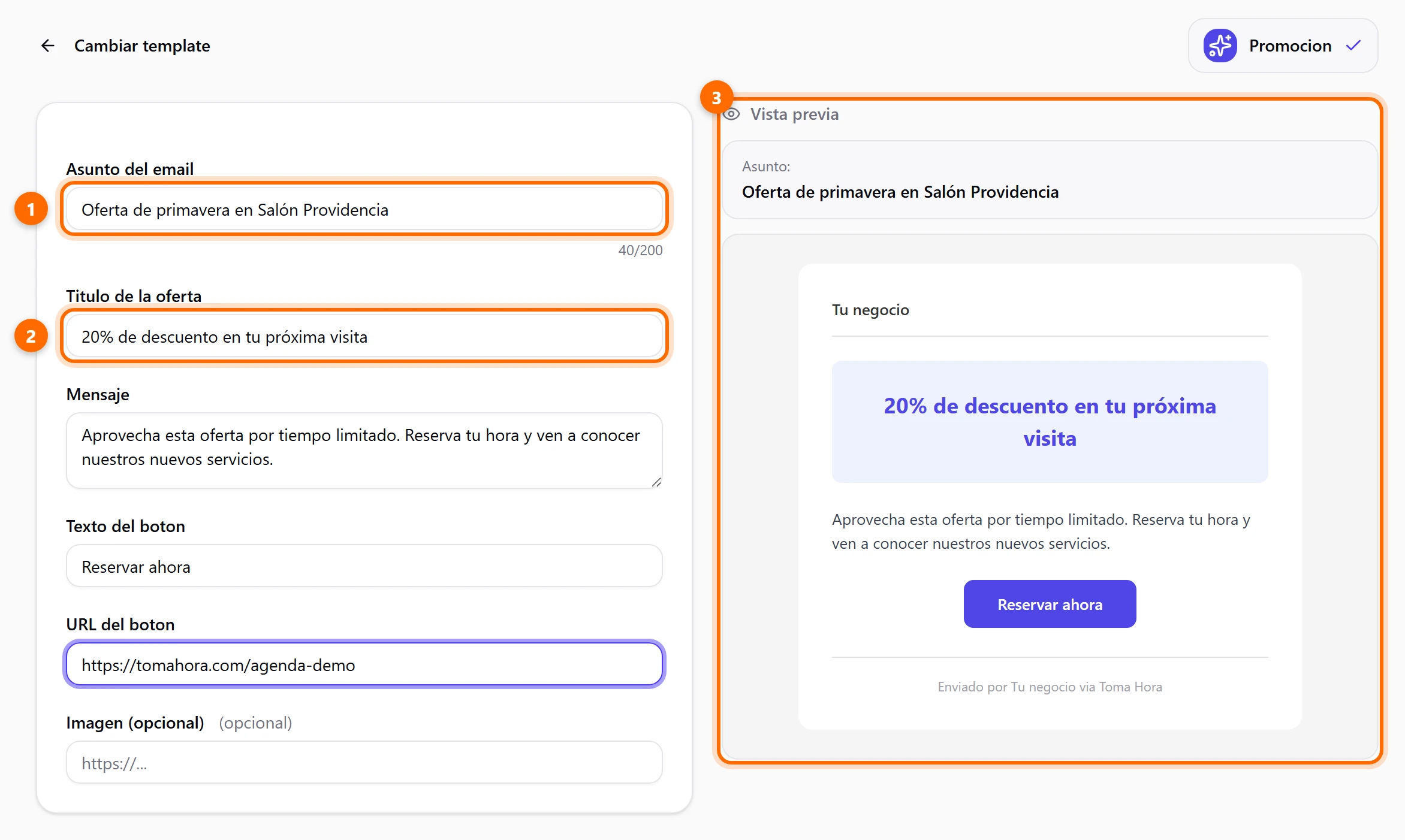Focus the Titulo de la oferta field
The width and height of the screenshot is (1405, 840).
(x=364, y=337)
